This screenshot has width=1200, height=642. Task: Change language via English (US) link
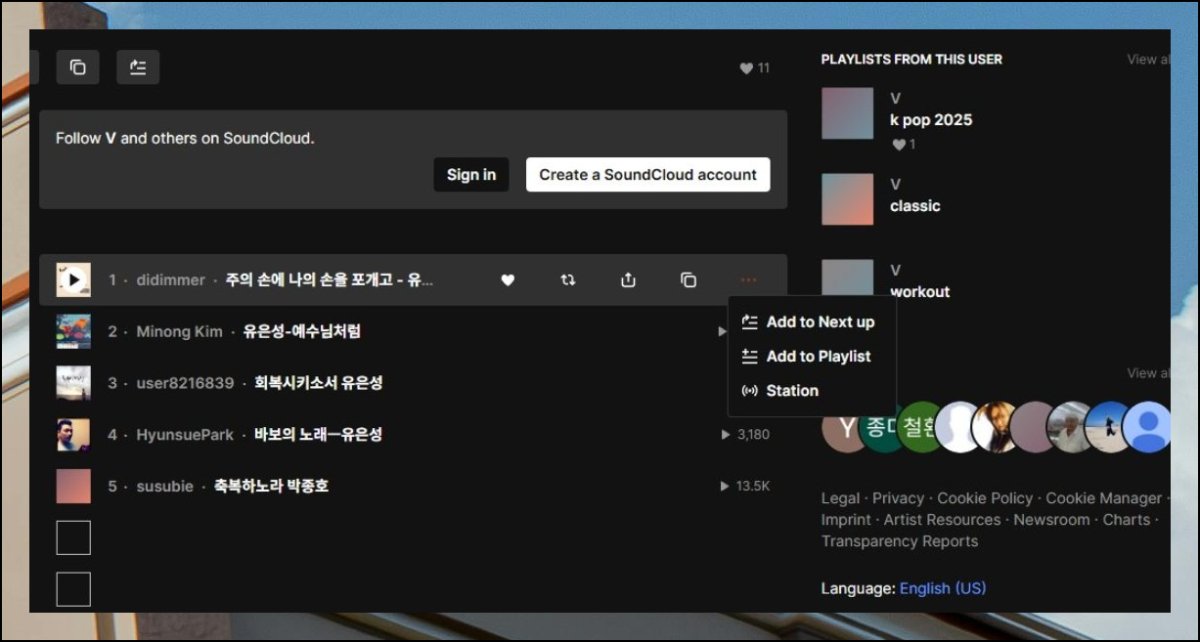point(942,588)
